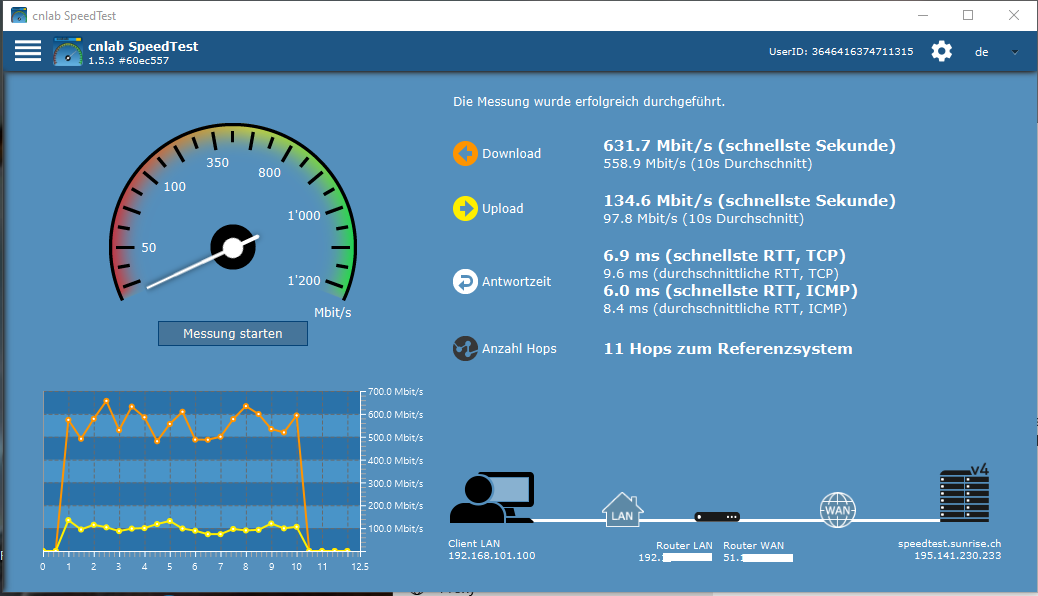Expand the language dropdown showing de
The height and width of the screenshot is (596, 1038).
[982, 52]
